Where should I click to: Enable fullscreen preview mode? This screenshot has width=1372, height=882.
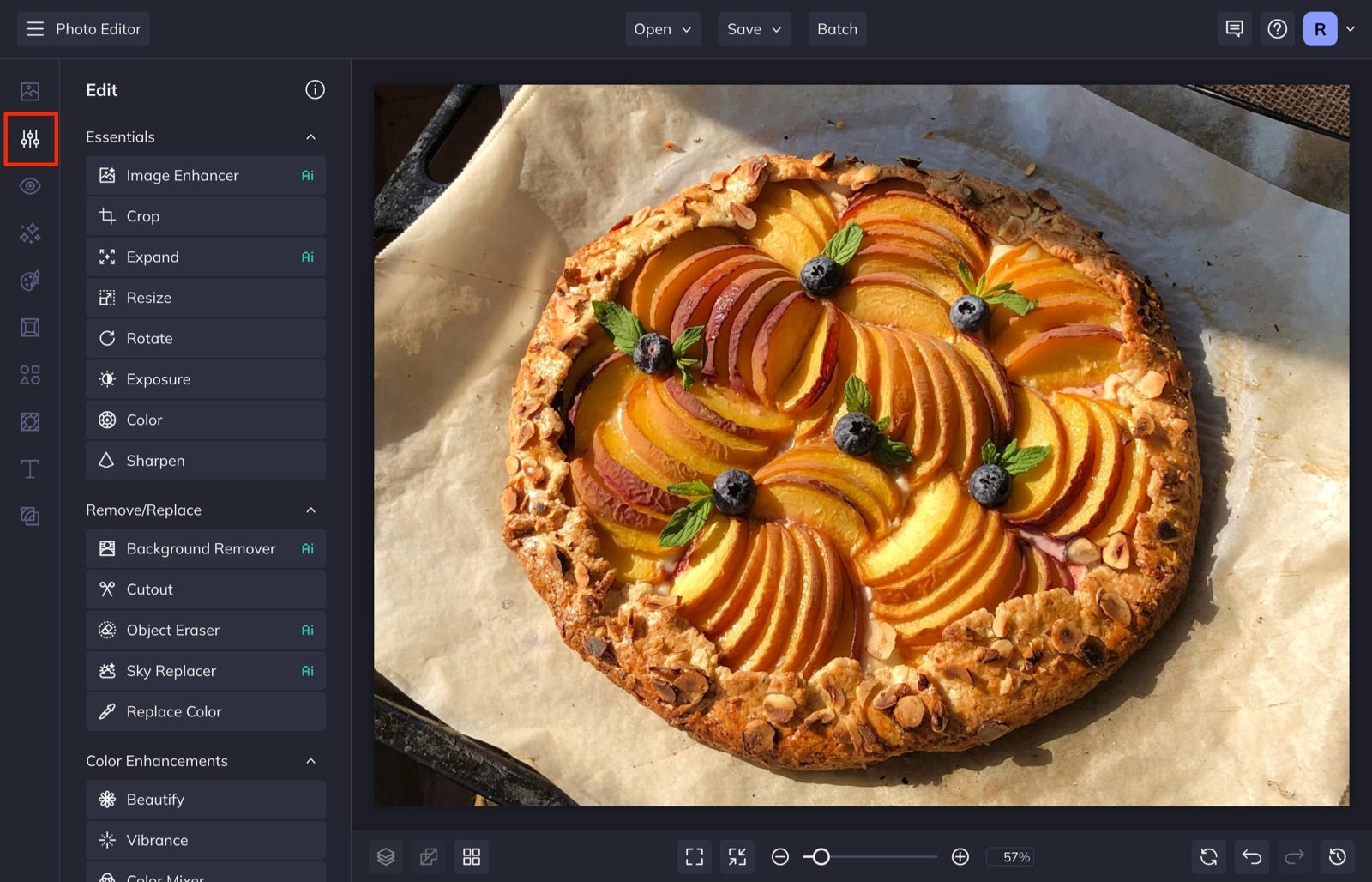pos(694,856)
